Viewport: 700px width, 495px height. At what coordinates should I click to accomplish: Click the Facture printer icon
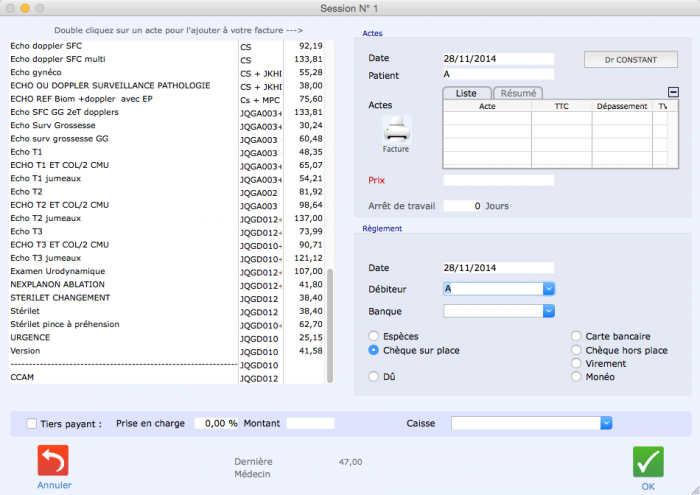coord(396,130)
